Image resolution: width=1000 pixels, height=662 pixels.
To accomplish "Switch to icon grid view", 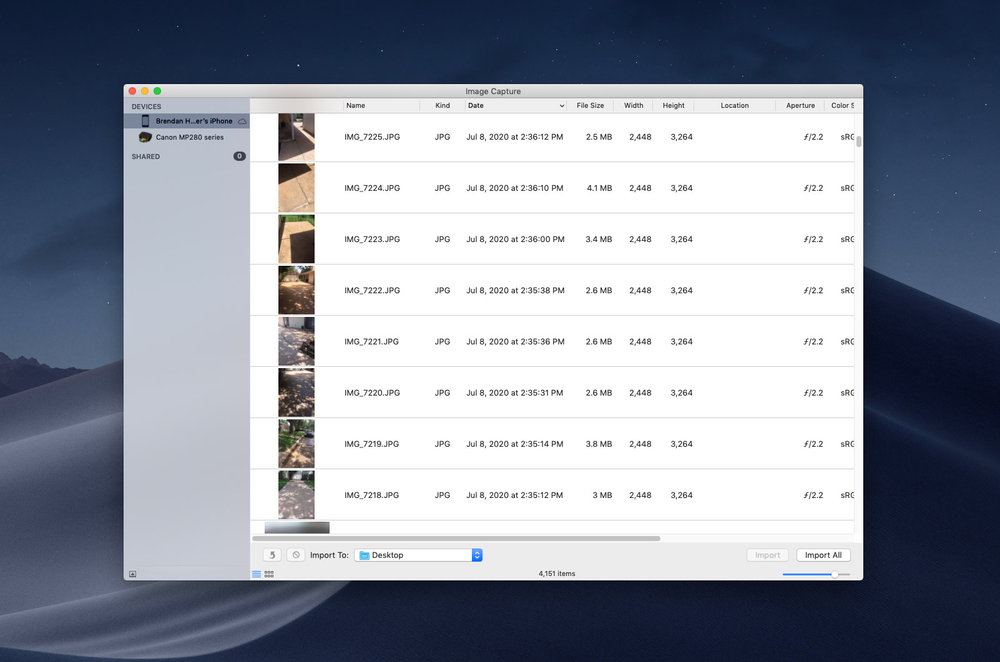I will 269,574.
